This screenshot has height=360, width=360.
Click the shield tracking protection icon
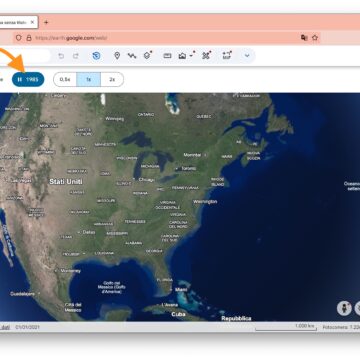coord(19,38)
